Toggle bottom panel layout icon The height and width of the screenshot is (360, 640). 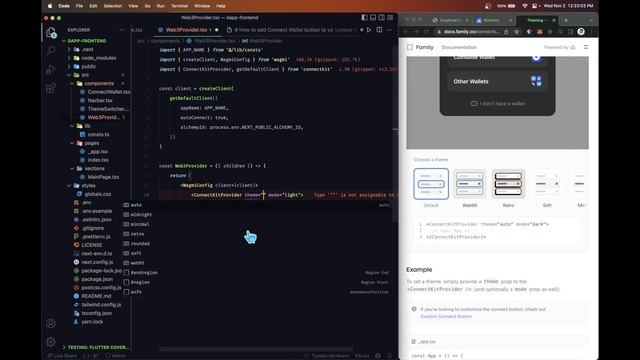(x=373, y=18)
